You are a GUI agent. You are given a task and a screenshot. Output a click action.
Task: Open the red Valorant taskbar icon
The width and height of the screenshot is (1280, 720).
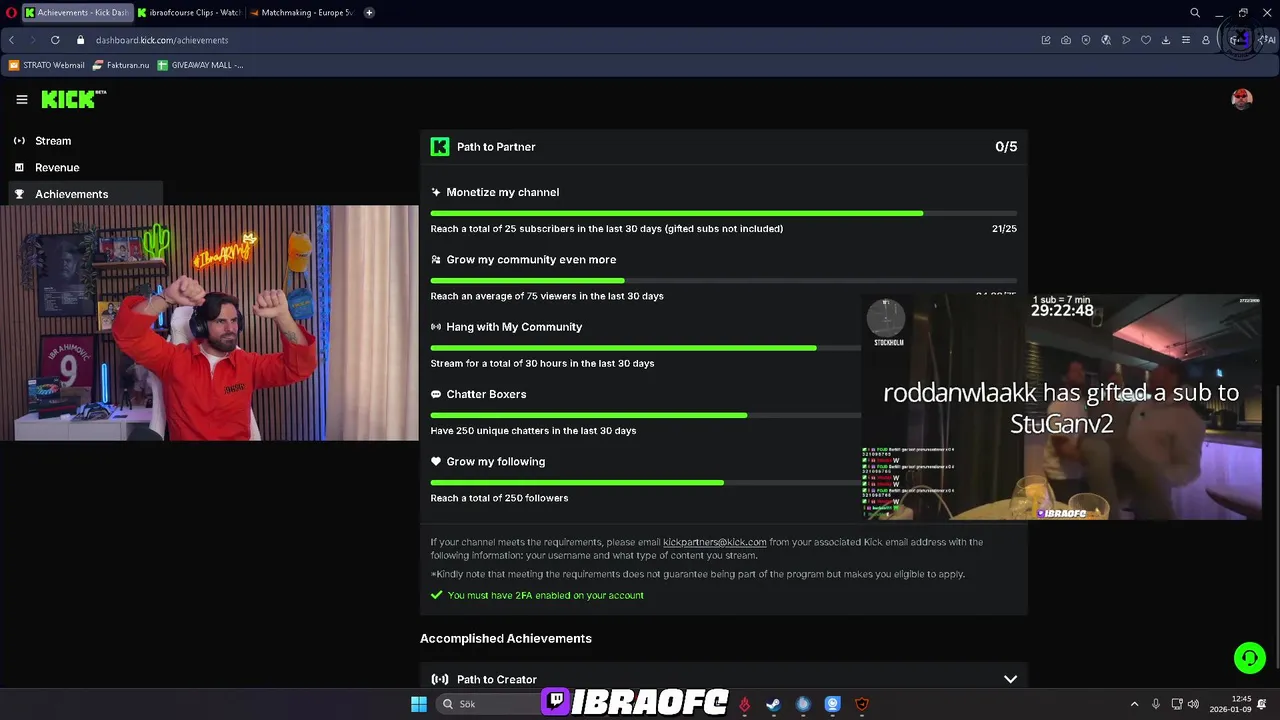pyautogui.click(x=744, y=704)
